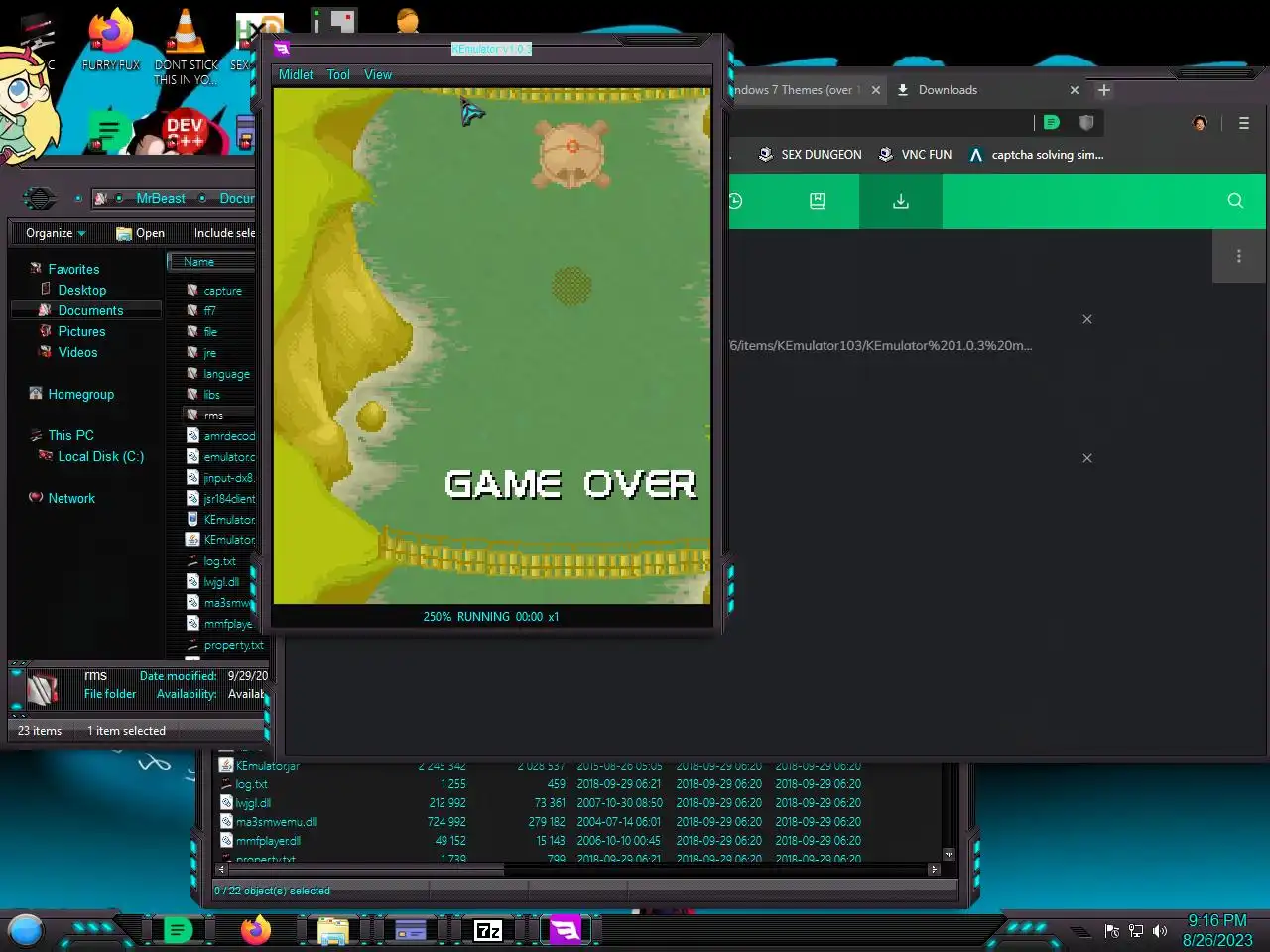1270x952 pixels.
Task: Open the FURRY FUX Firefox desktop shortcut
Action: (x=110, y=40)
